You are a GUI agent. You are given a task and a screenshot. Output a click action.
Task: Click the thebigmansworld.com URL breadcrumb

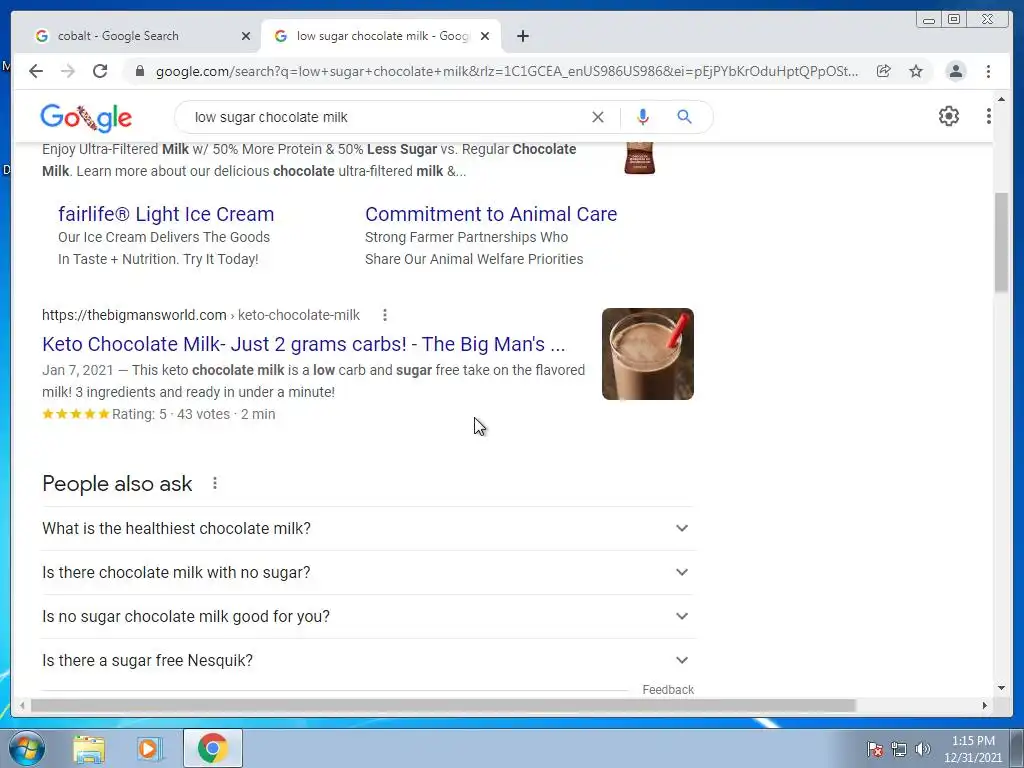click(200, 315)
